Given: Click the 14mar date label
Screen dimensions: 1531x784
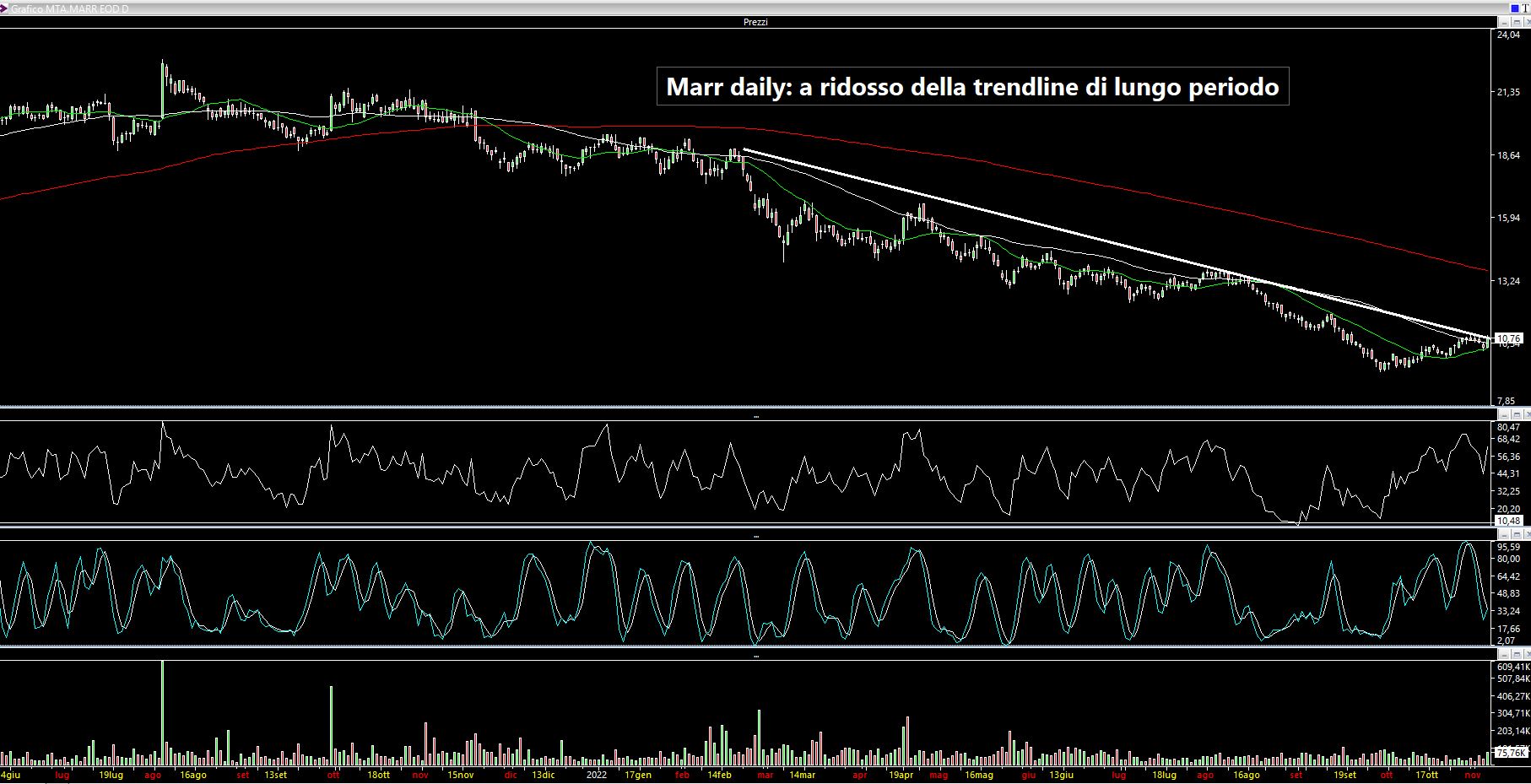Looking at the screenshot, I should (x=803, y=775).
